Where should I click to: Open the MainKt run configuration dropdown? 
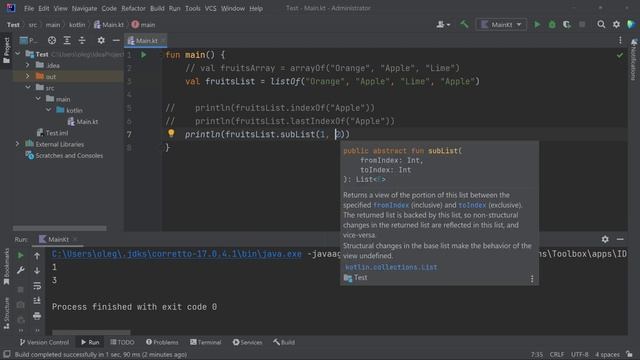click(501, 24)
